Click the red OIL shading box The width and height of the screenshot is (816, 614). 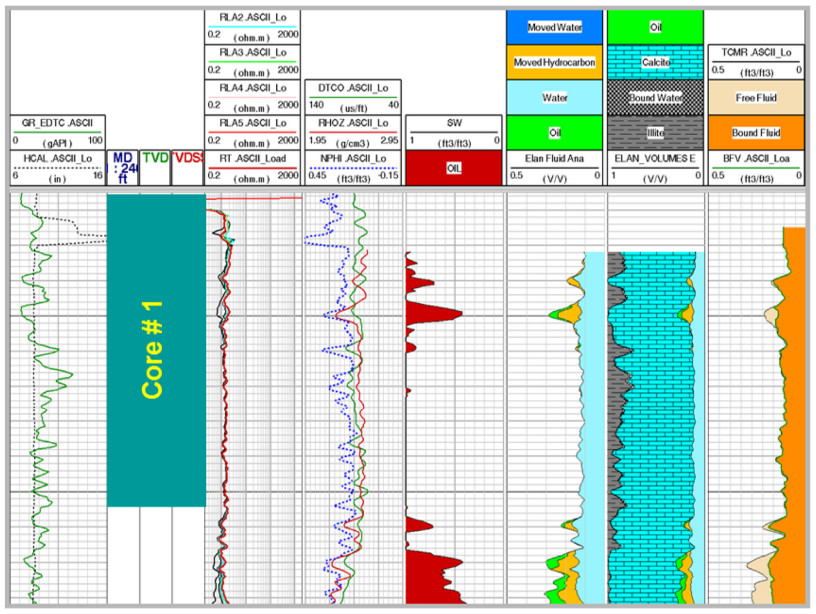click(453, 168)
